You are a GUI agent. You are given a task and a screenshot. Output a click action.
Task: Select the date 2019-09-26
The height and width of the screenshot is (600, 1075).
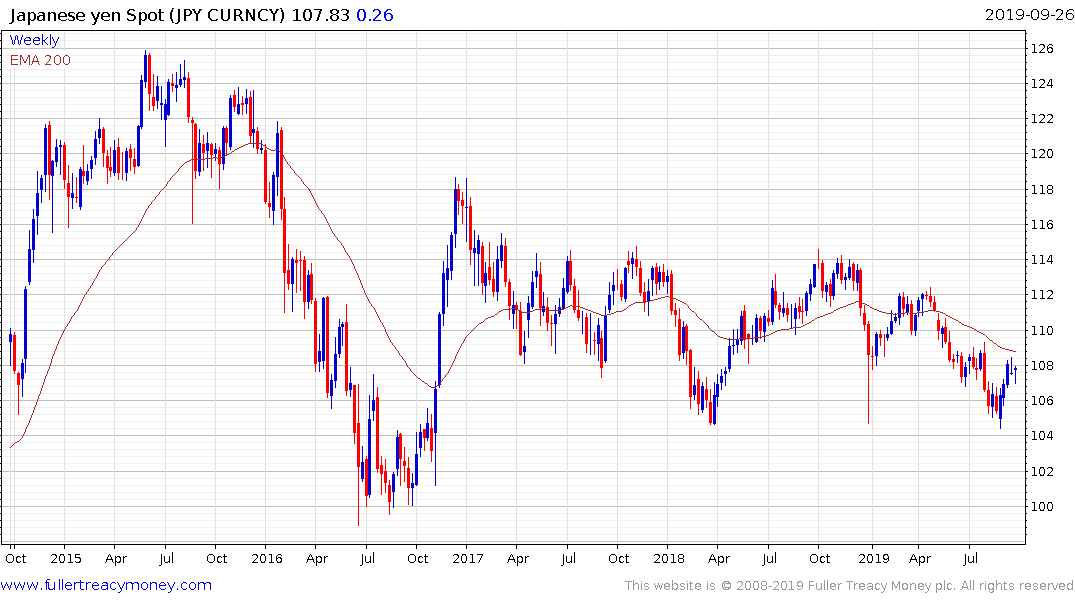click(1030, 15)
